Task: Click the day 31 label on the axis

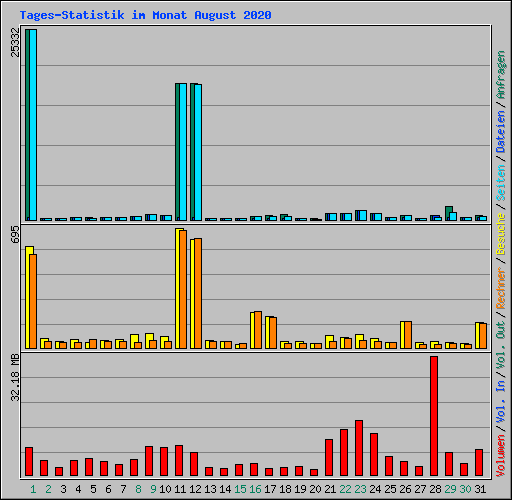Action: [480, 489]
